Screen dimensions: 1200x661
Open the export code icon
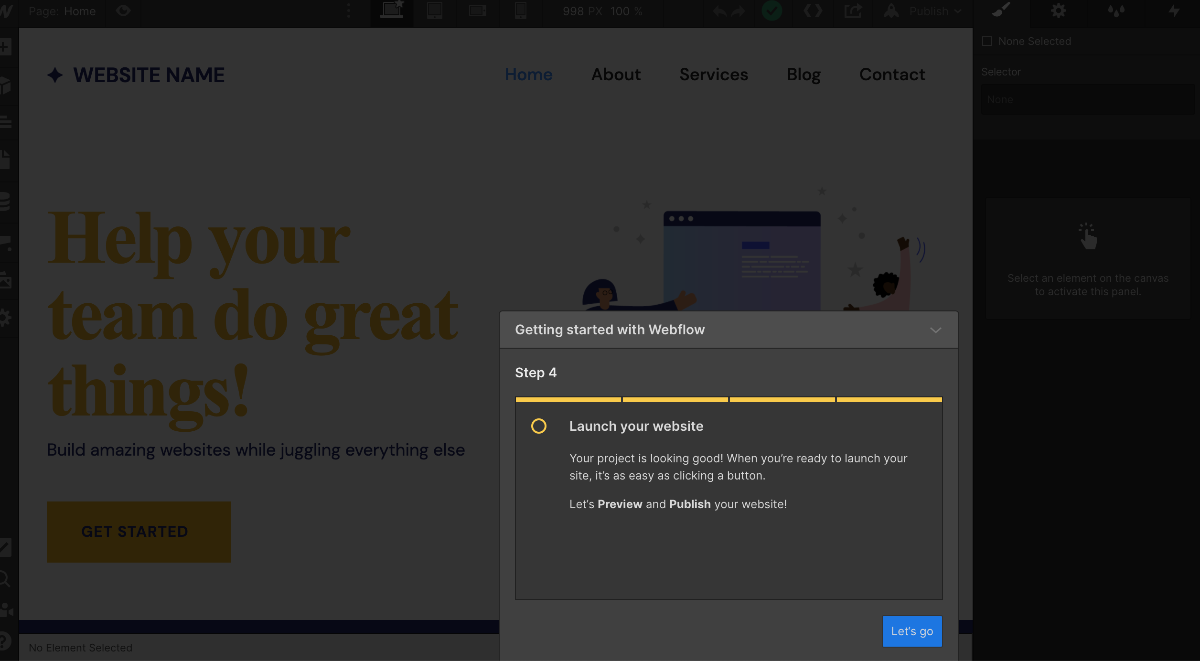pyautogui.click(x=813, y=11)
